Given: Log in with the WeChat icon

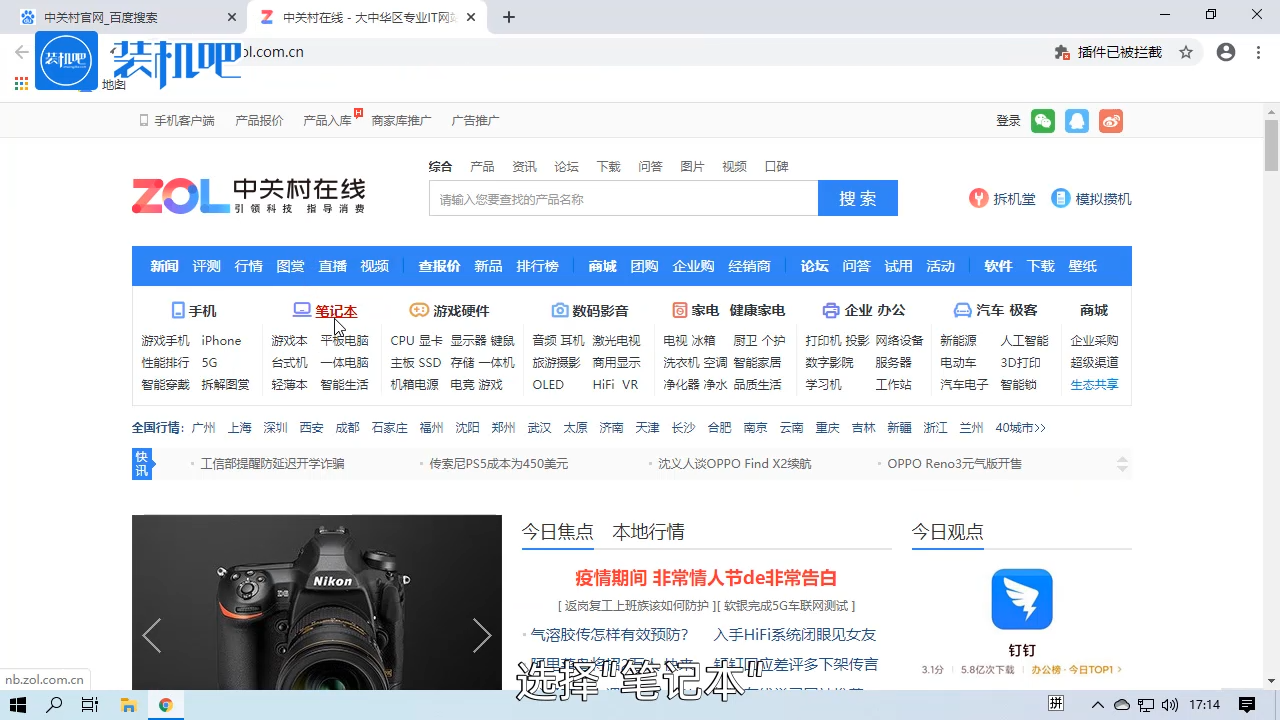Looking at the screenshot, I should pyautogui.click(x=1043, y=120).
